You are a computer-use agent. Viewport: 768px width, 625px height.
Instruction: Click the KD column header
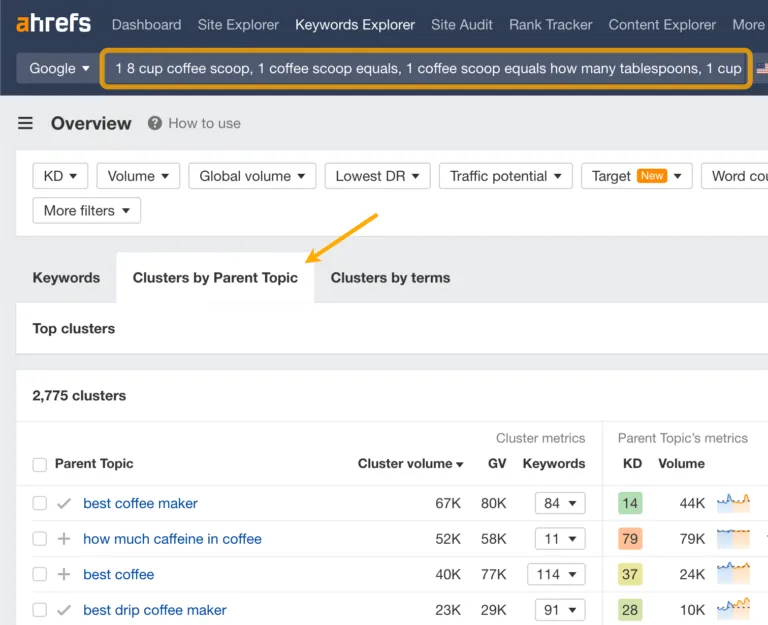pyautogui.click(x=632, y=463)
